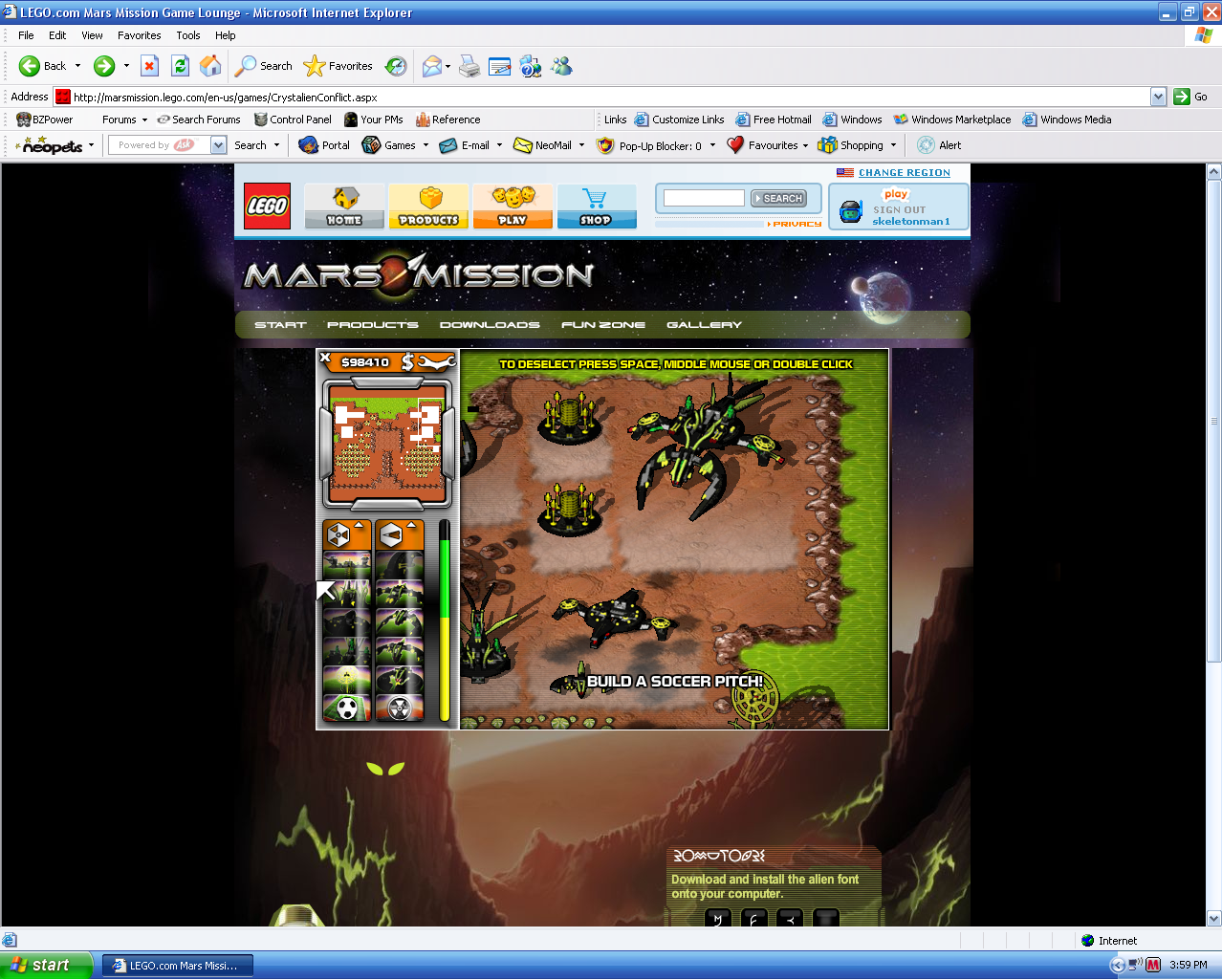Go to the browser Home page icon
Screen dimensions: 1222x980
tap(210, 66)
